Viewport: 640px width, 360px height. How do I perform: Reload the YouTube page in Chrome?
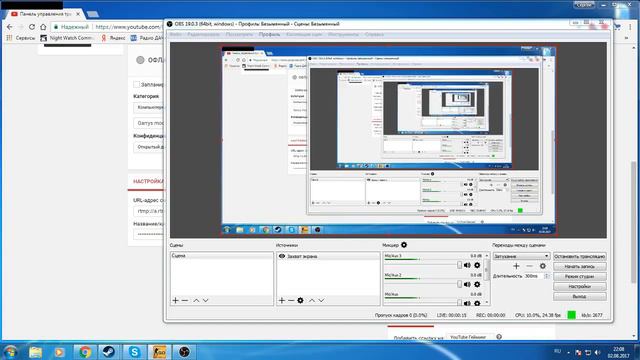pyautogui.click(x=32, y=27)
